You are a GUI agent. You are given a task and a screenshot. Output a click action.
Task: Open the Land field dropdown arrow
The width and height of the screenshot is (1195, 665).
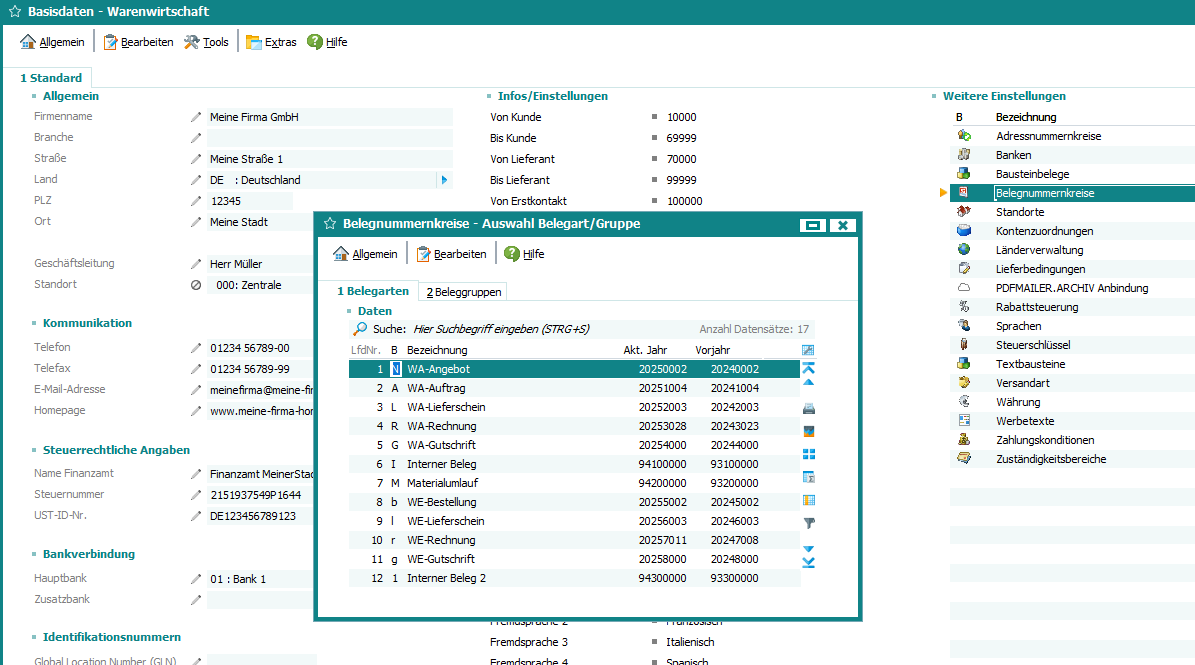444,180
